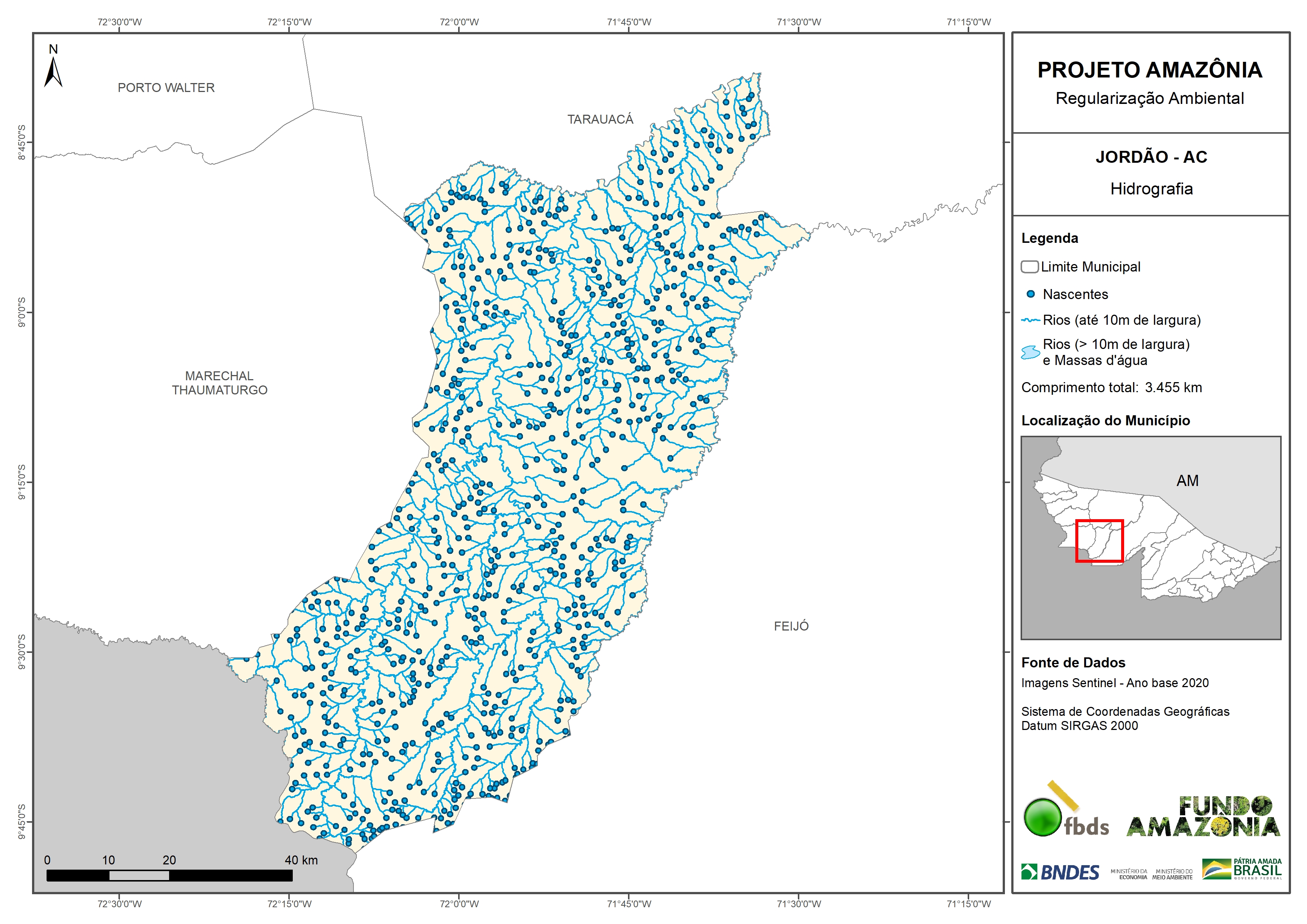The height and width of the screenshot is (924, 1307).
Task: Click the Nascentes blue dot legend symbol
Action: pos(1030,294)
